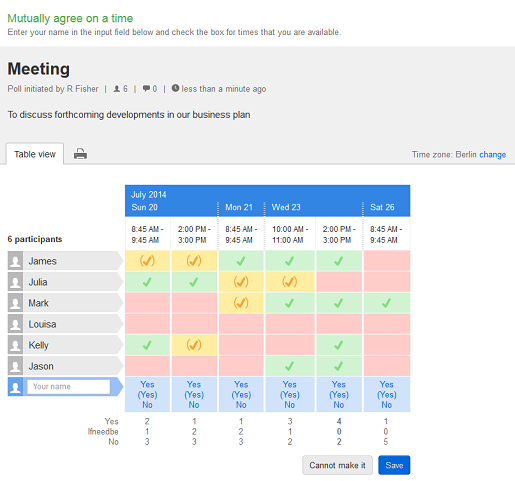
Task: Click Kelly's participant avatar icon
Action: click(15, 345)
